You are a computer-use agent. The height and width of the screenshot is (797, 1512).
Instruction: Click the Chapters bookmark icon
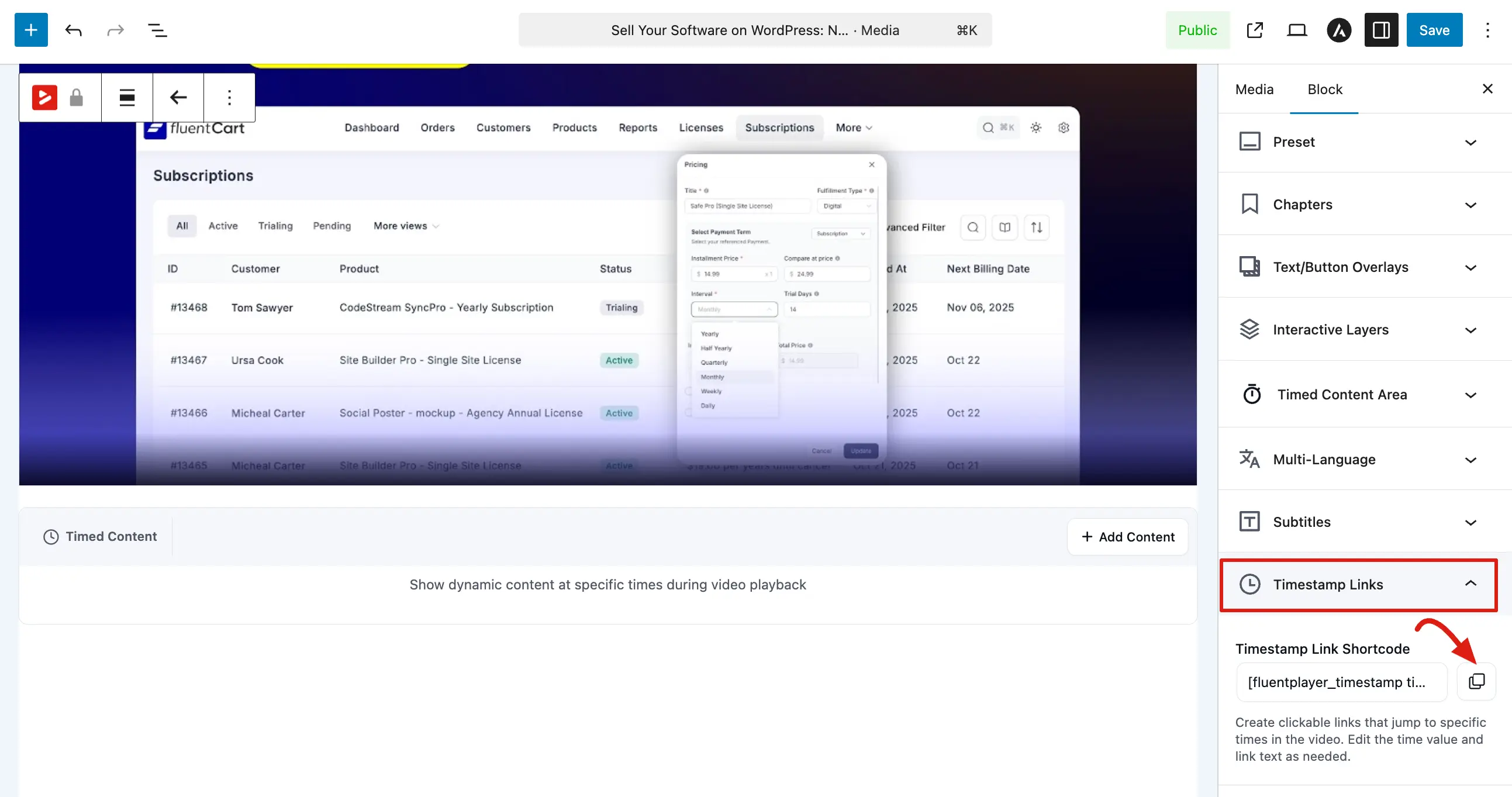tap(1249, 204)
